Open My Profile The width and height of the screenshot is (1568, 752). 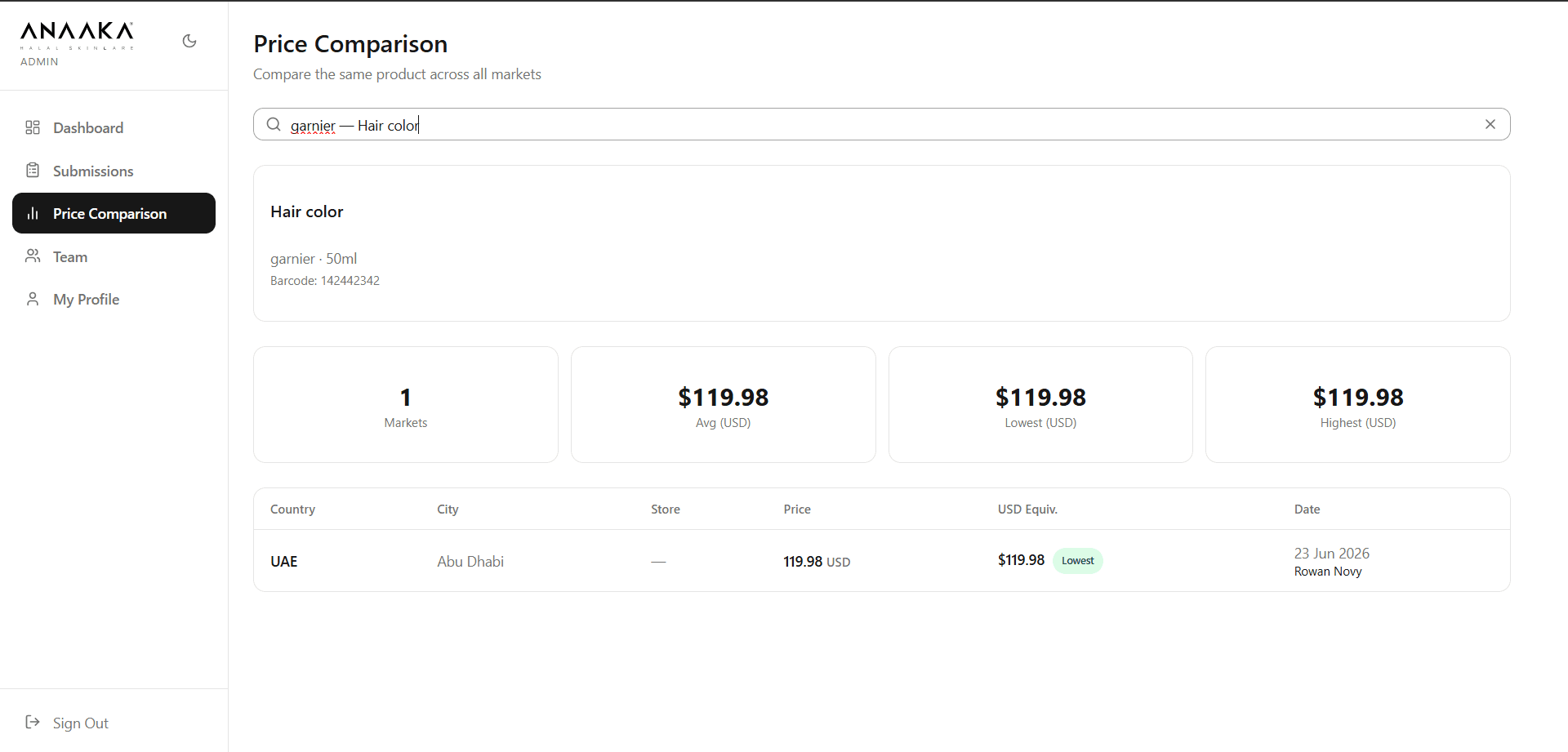[x=114, y=299]
